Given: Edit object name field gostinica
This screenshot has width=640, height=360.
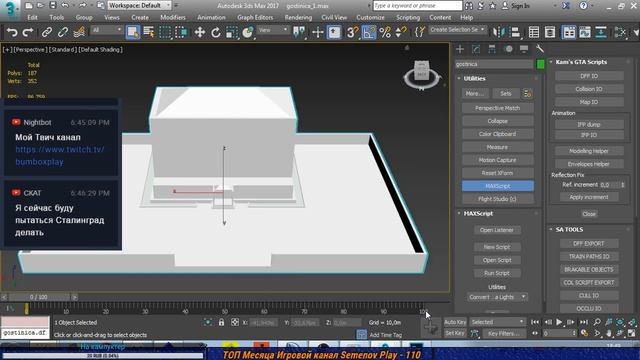Looking at the screenshot, I should [494, 64].
